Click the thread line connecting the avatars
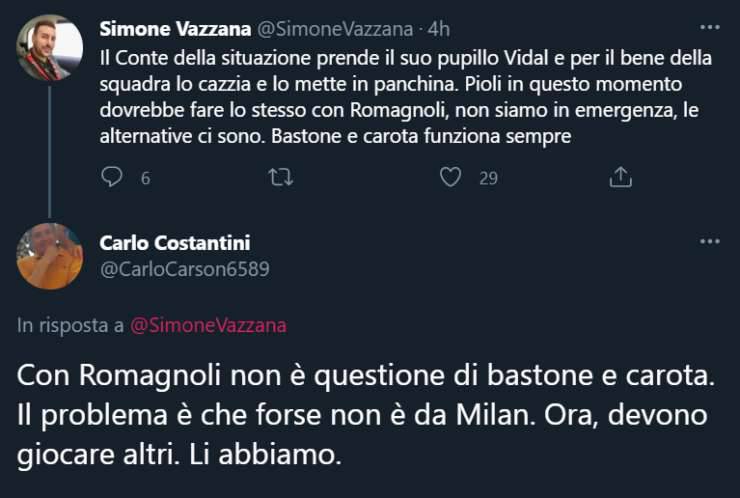The height and width of the screenshot is (498, 740). tap(50, 150)
